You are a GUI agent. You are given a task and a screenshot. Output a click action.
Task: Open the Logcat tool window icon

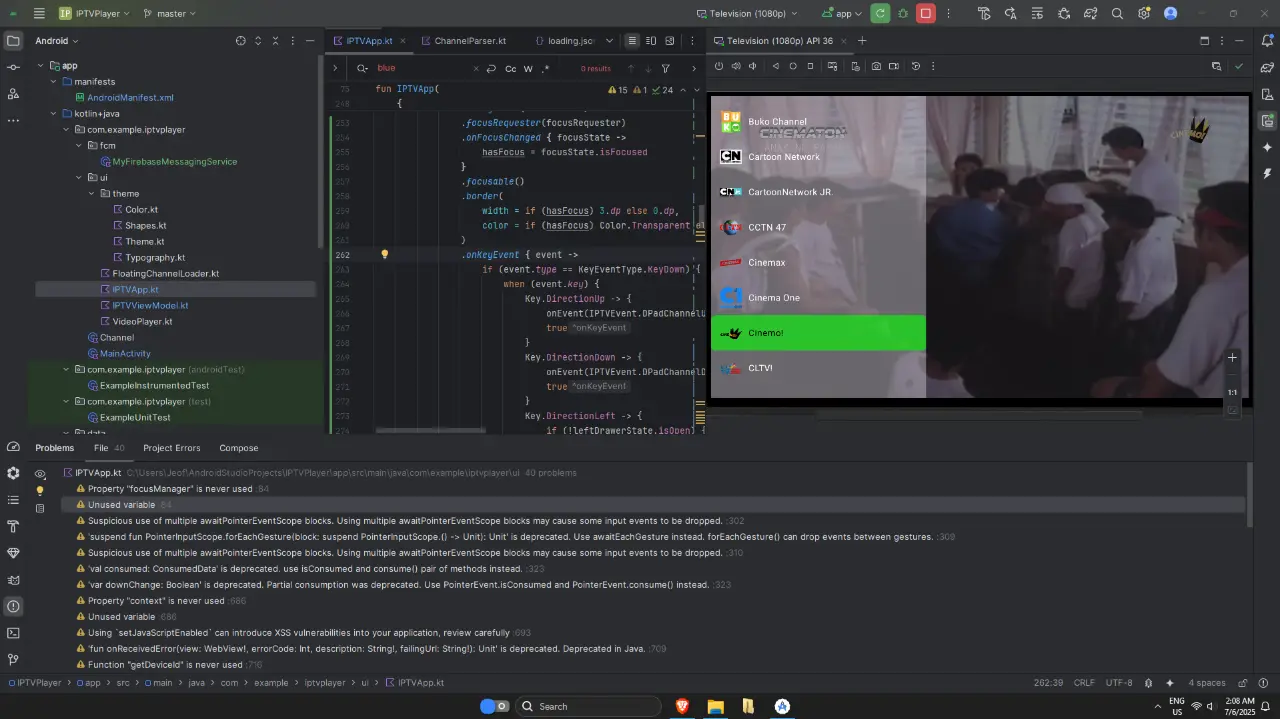[x=13, y=580]
